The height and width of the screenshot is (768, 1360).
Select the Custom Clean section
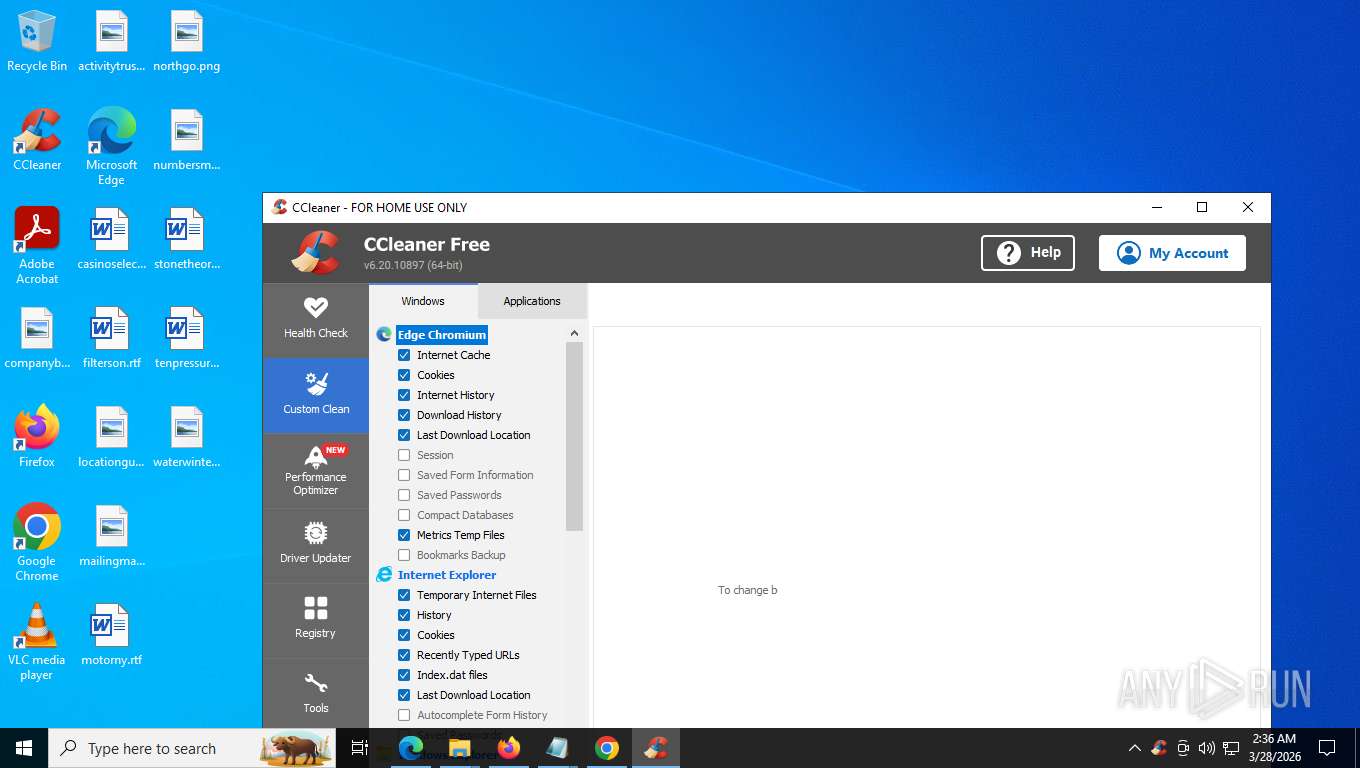coord(316,395)
